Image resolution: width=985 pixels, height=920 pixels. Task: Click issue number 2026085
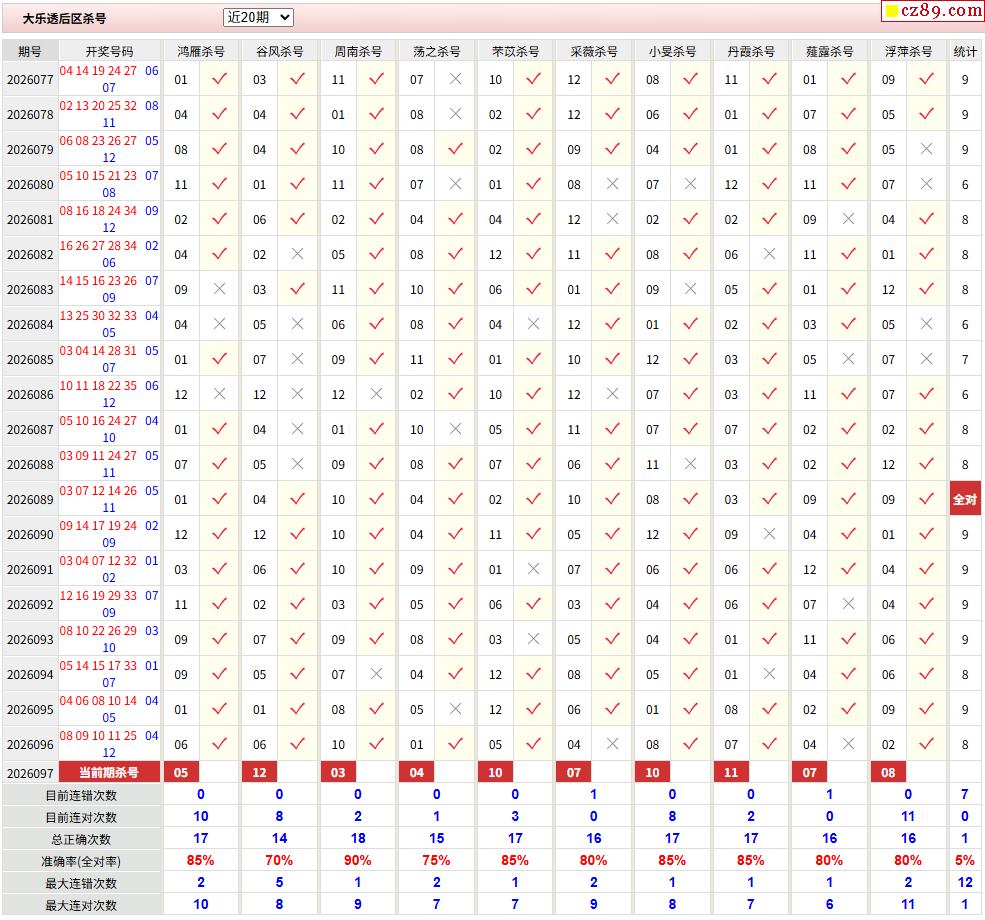click(30, 360)
